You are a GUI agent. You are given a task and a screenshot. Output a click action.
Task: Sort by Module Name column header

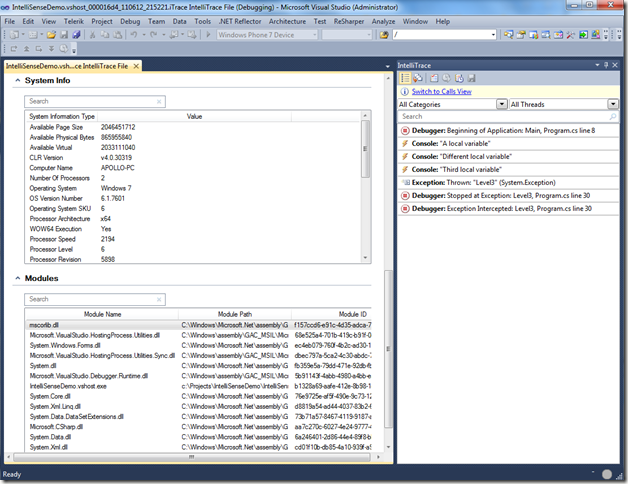pos(102,313)
